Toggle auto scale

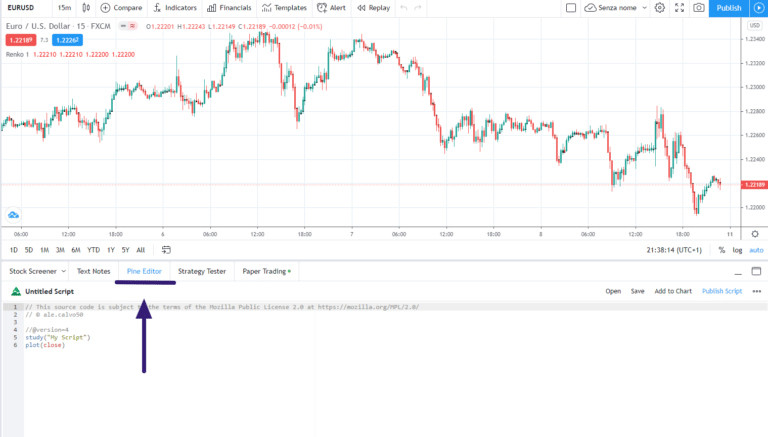pyautogui.click(x=756, y=250)
